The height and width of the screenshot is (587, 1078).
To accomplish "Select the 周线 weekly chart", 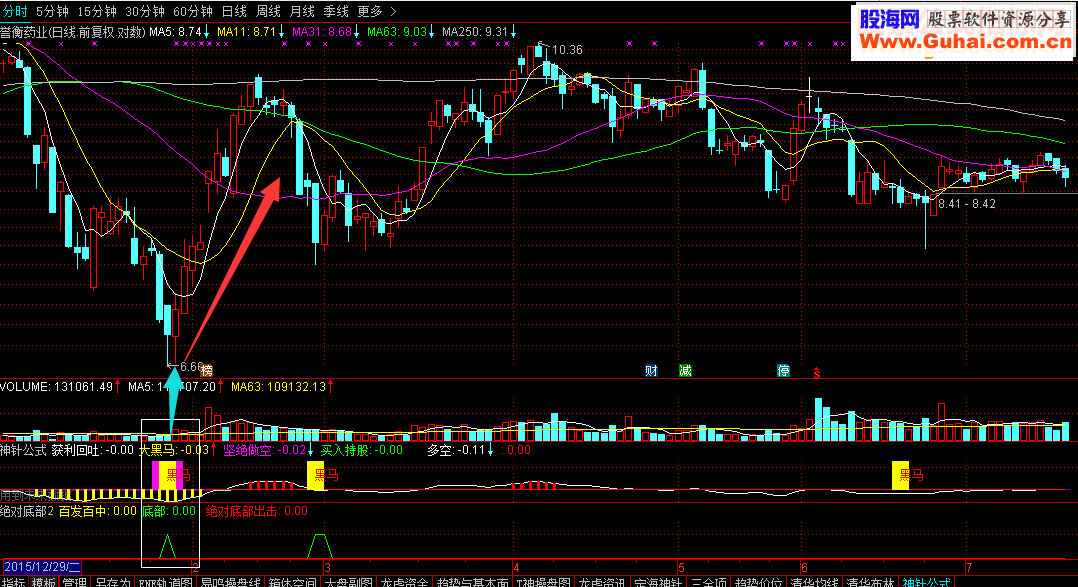I will pos(268,12).
